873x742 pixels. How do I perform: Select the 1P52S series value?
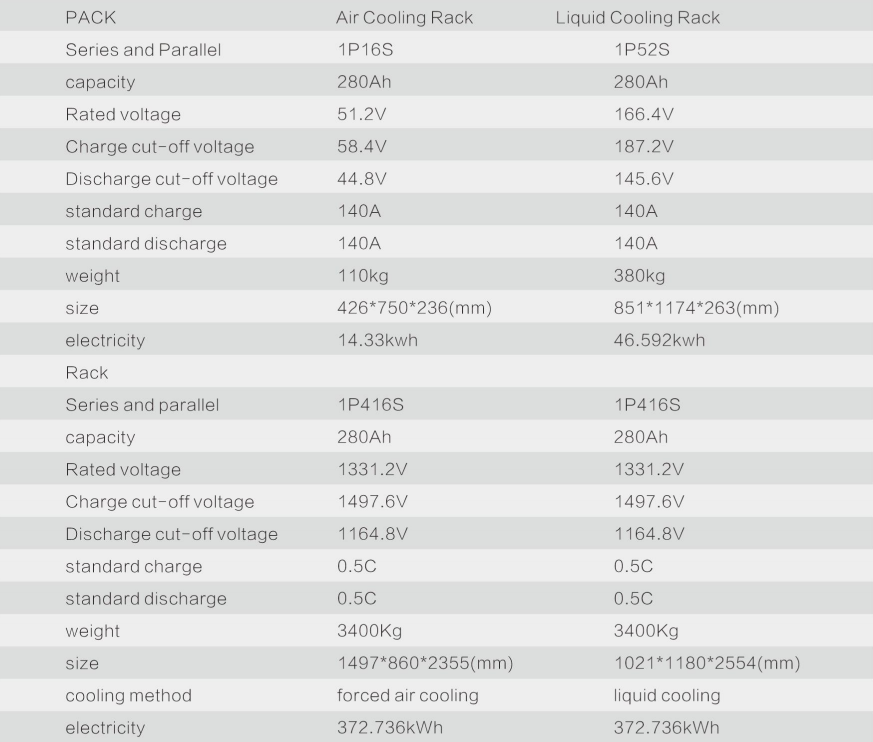coord(641,50)
